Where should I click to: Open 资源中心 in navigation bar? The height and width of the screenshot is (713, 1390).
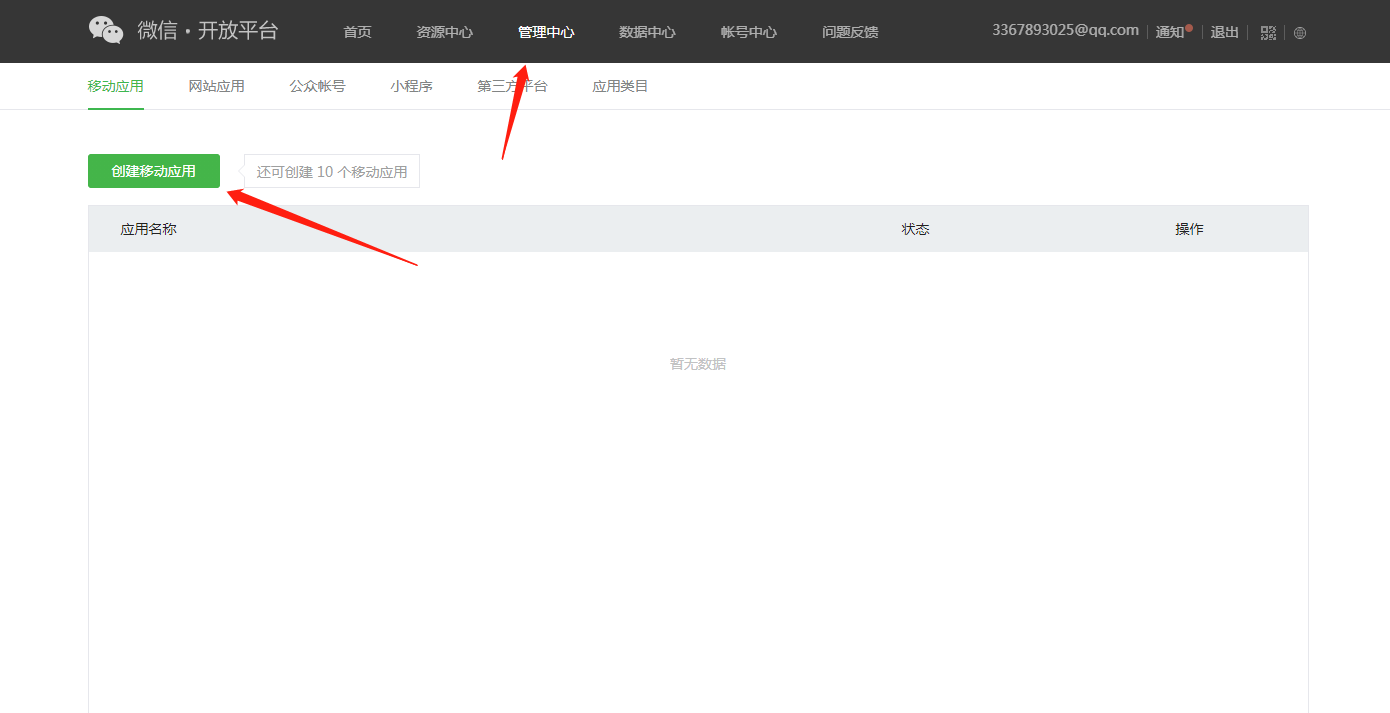[444, 32]
